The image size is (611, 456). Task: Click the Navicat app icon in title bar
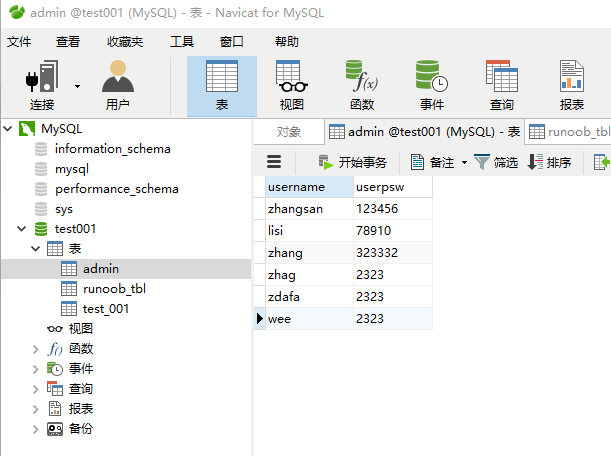click(x=17, y=12)
